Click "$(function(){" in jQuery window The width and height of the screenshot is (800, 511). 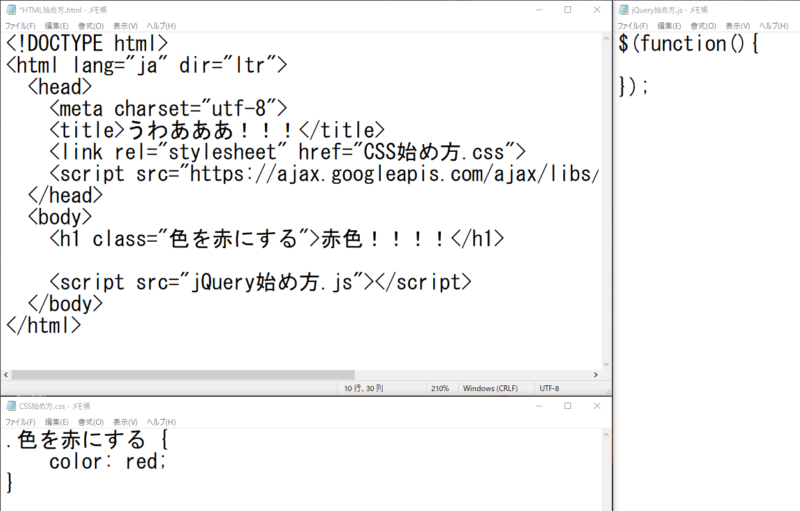click(x=689, y=43)
